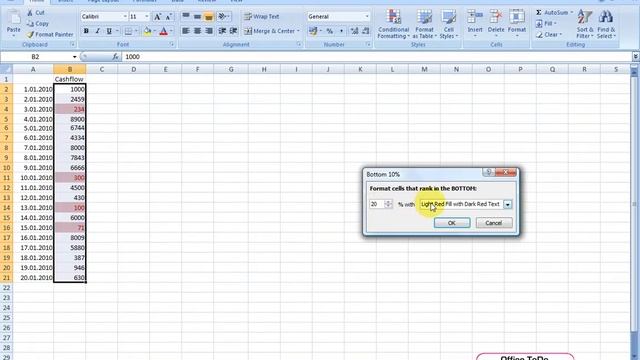Open the Calibri font name dropdown

pos(125,17)
